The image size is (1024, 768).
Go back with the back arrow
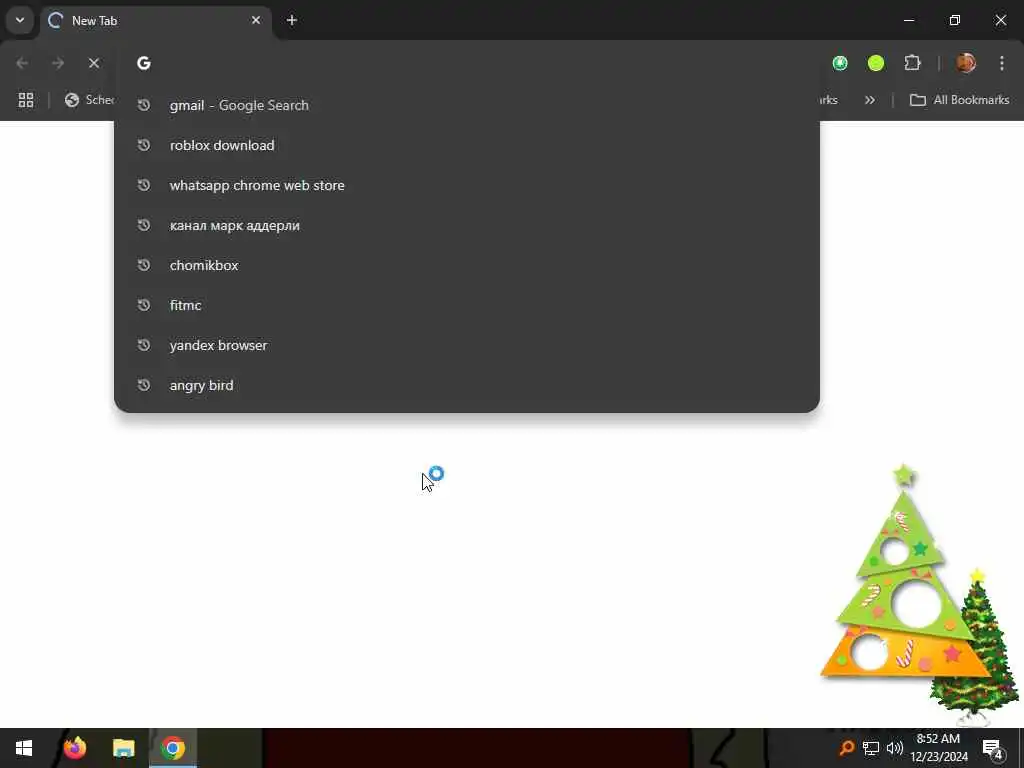pyautogui.click(x=22, y=63)
